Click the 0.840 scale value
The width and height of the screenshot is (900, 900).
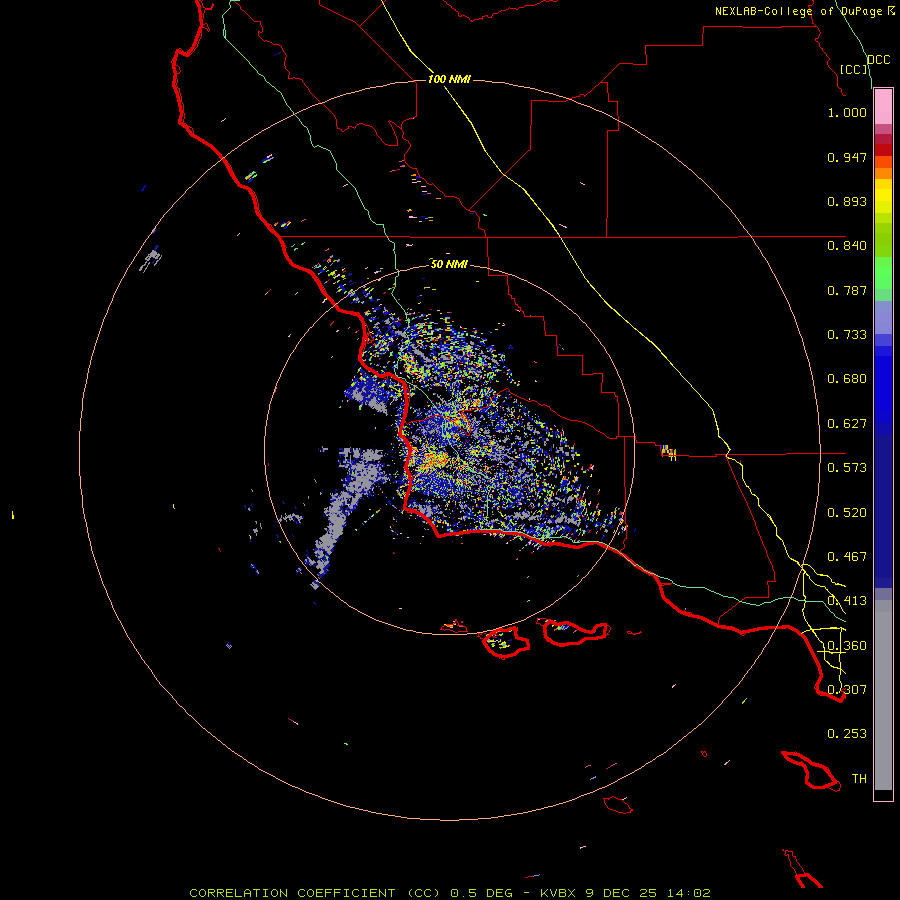tap(847, 246)
